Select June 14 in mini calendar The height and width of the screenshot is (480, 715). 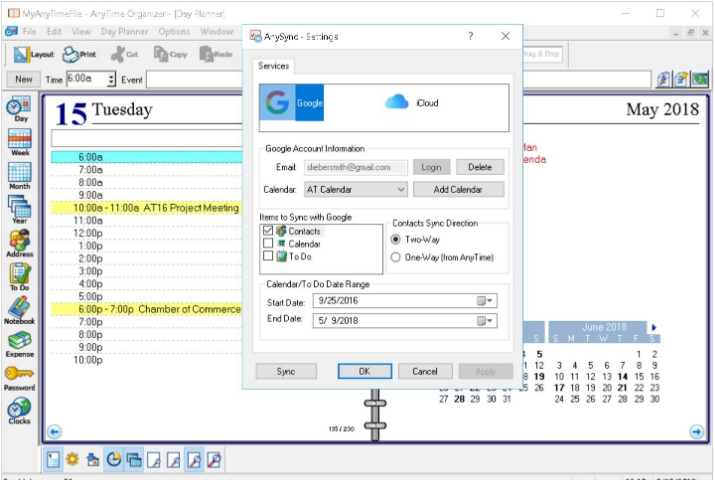(x=622, y=377)
